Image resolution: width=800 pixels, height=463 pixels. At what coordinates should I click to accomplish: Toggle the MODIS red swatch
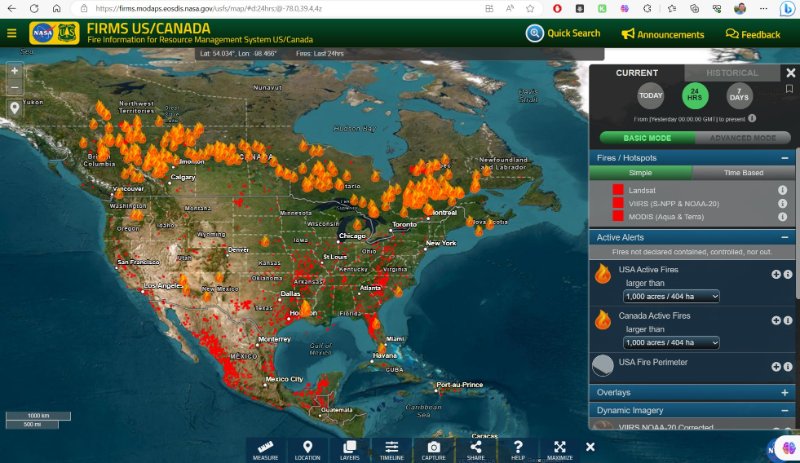tap(618, 216)
